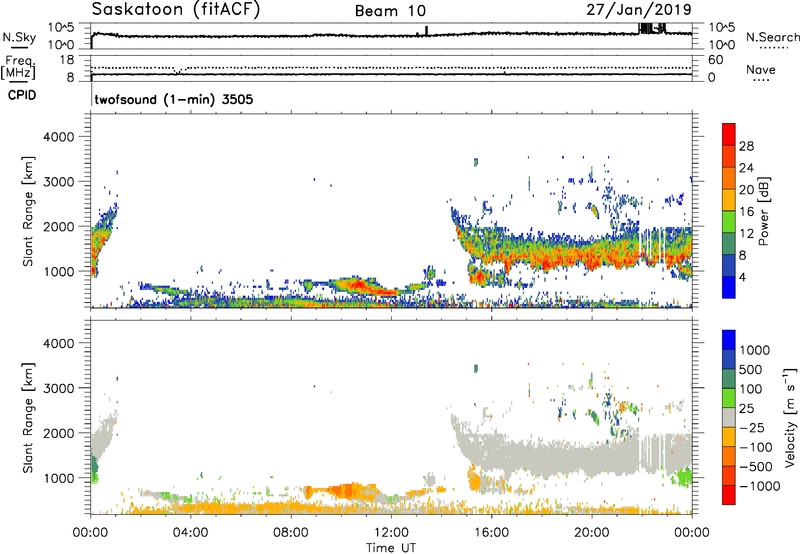Click the 'N.Search' legend label
This screenshot has width=800, height=554.
(772, 37)
